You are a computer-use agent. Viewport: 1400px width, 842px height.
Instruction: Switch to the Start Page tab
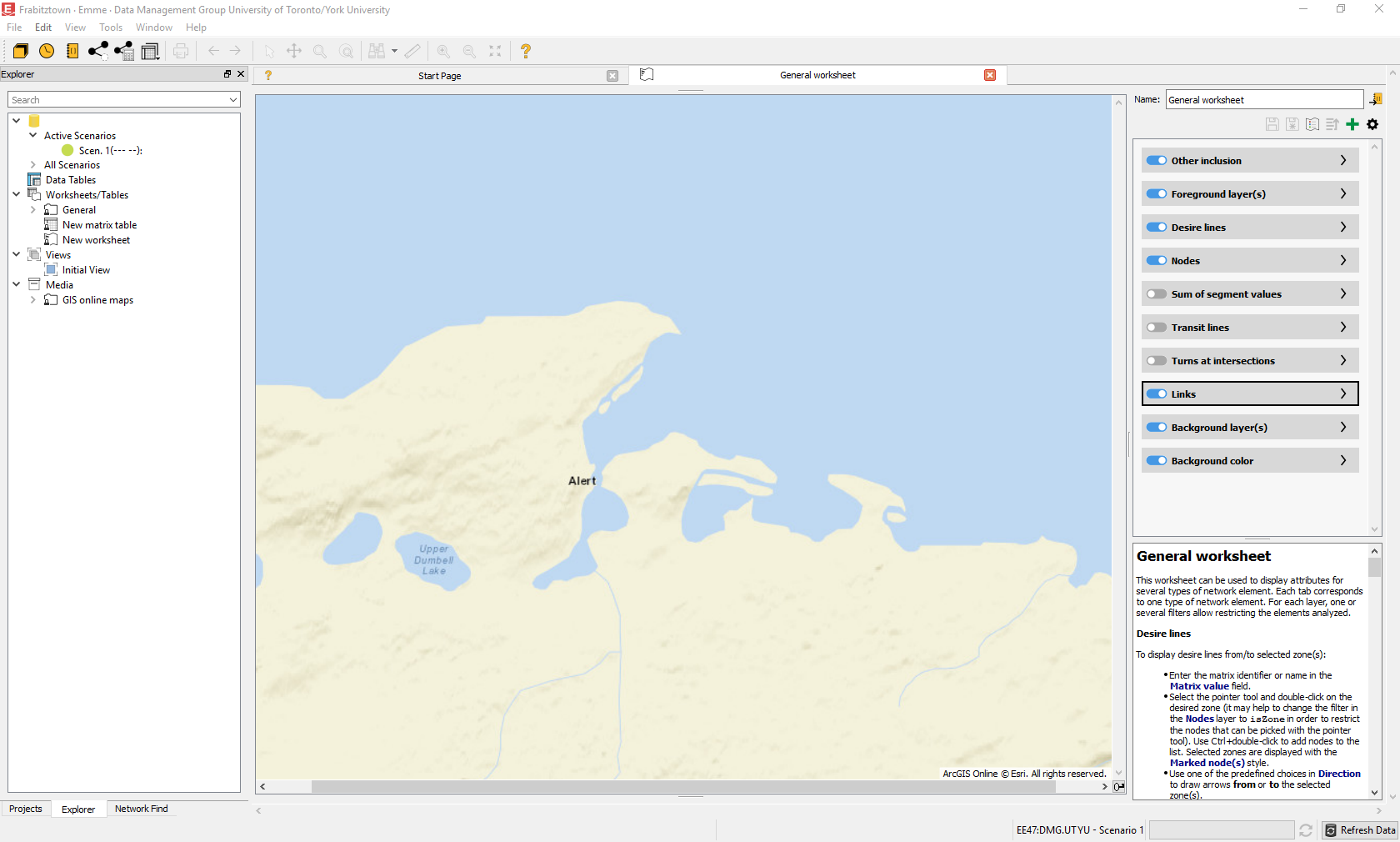tap(439, 76)
